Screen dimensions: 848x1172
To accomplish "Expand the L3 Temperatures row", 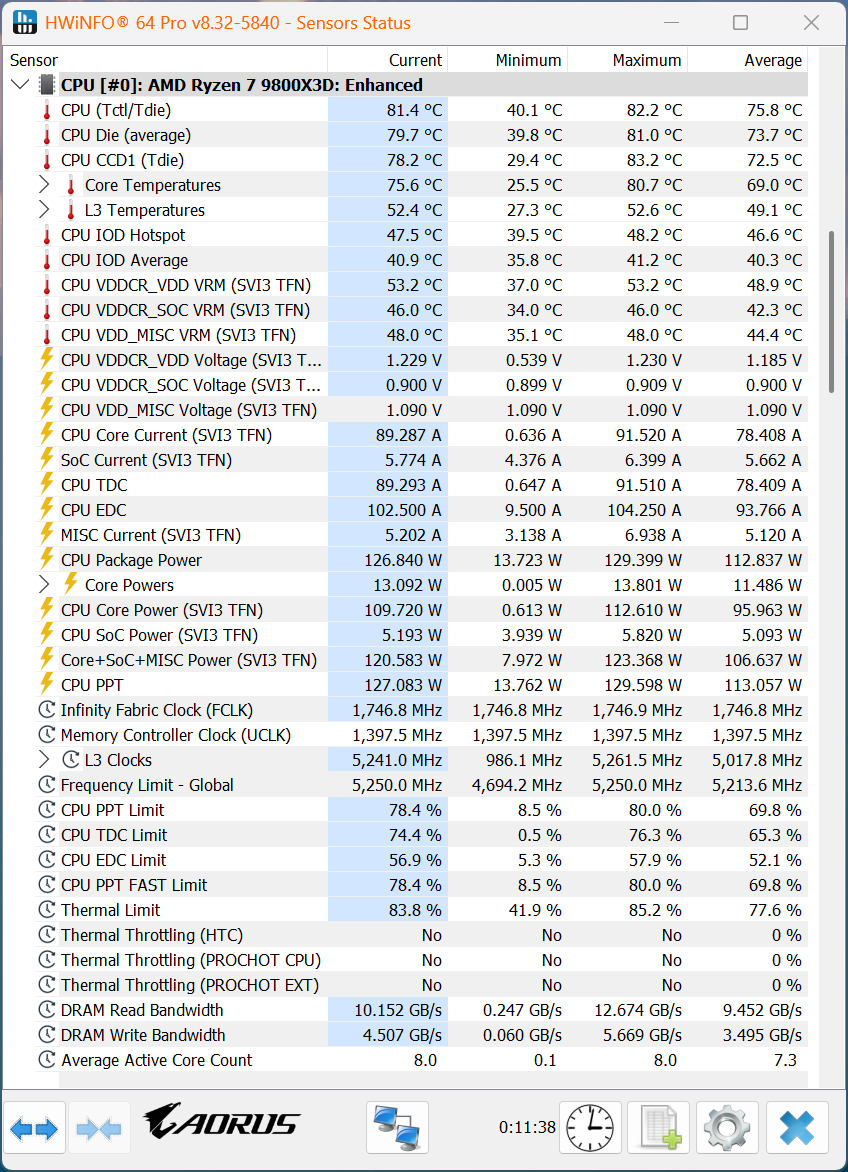I will 44,210.
